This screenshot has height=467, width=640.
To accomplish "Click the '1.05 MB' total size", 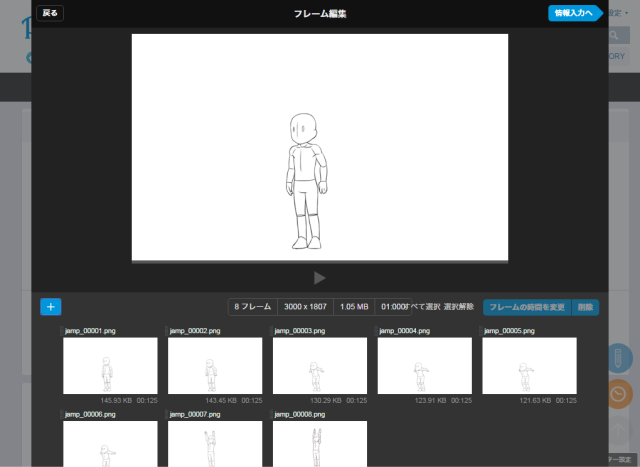I will 354,307.
